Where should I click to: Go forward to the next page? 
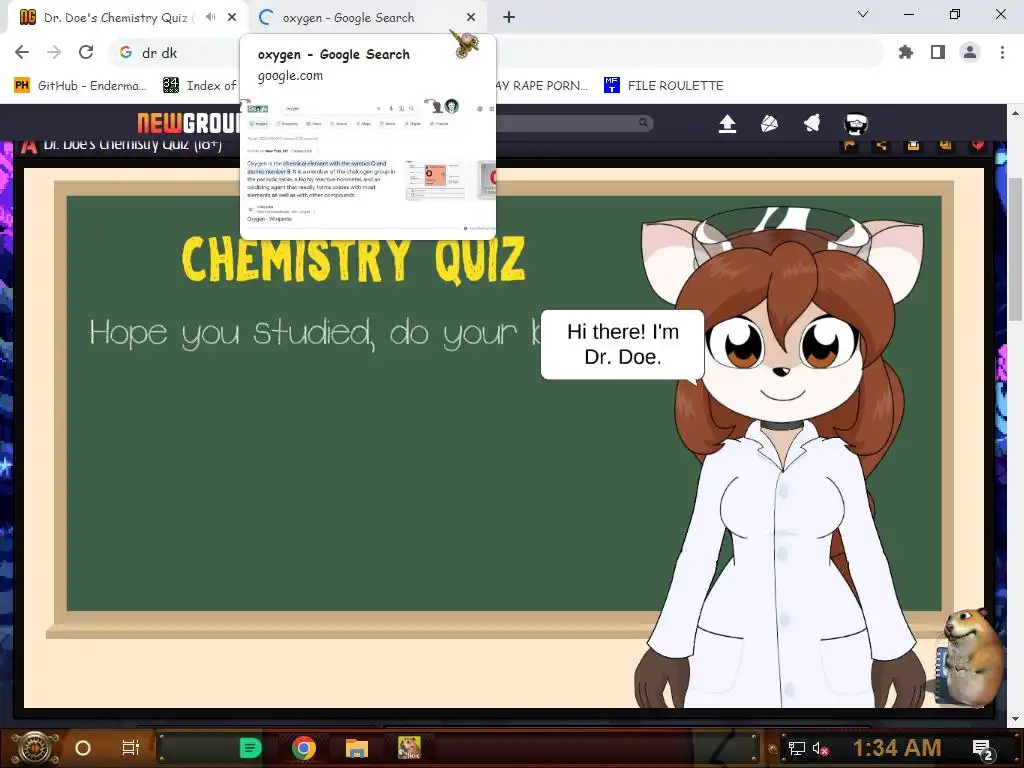click(54, 52)
